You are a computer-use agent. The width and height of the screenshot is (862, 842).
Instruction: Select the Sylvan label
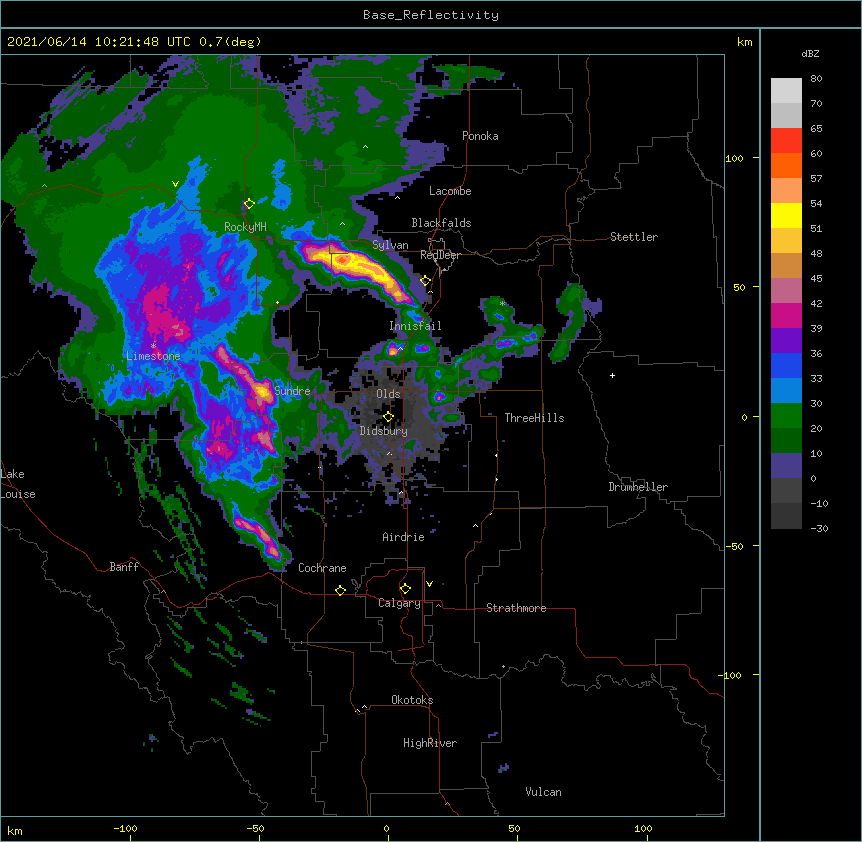pyautogui.click(x=390, y=245)
